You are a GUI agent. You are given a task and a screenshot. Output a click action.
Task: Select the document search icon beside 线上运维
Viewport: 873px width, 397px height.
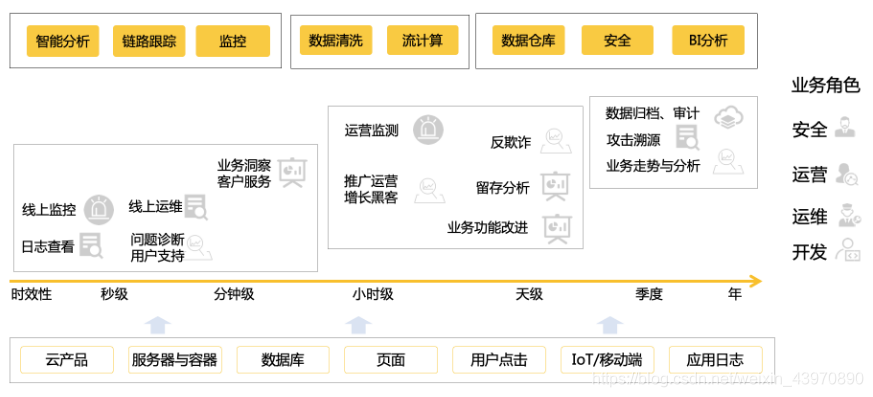coord(196,207)
